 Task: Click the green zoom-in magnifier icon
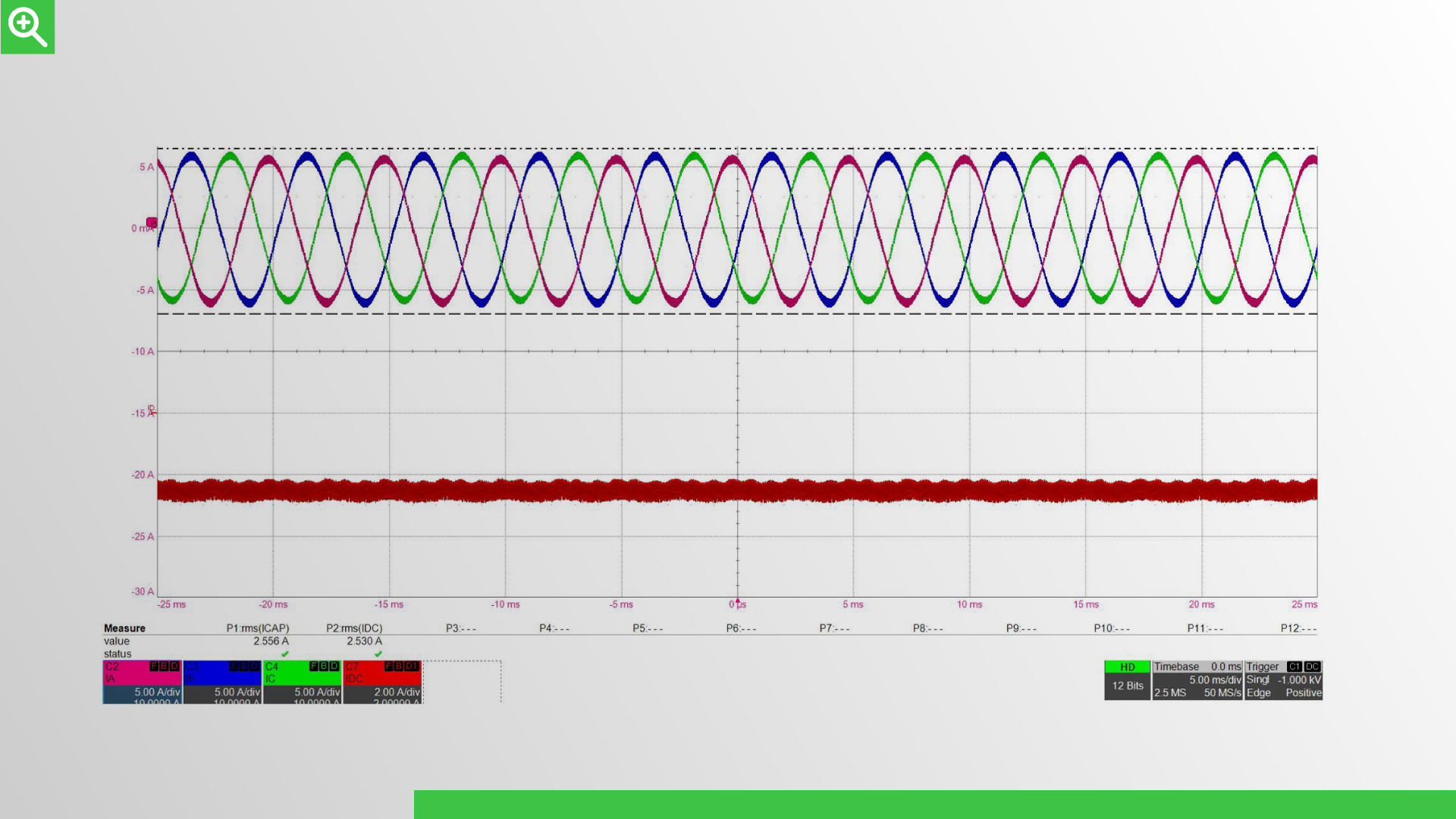click(27, 27)
